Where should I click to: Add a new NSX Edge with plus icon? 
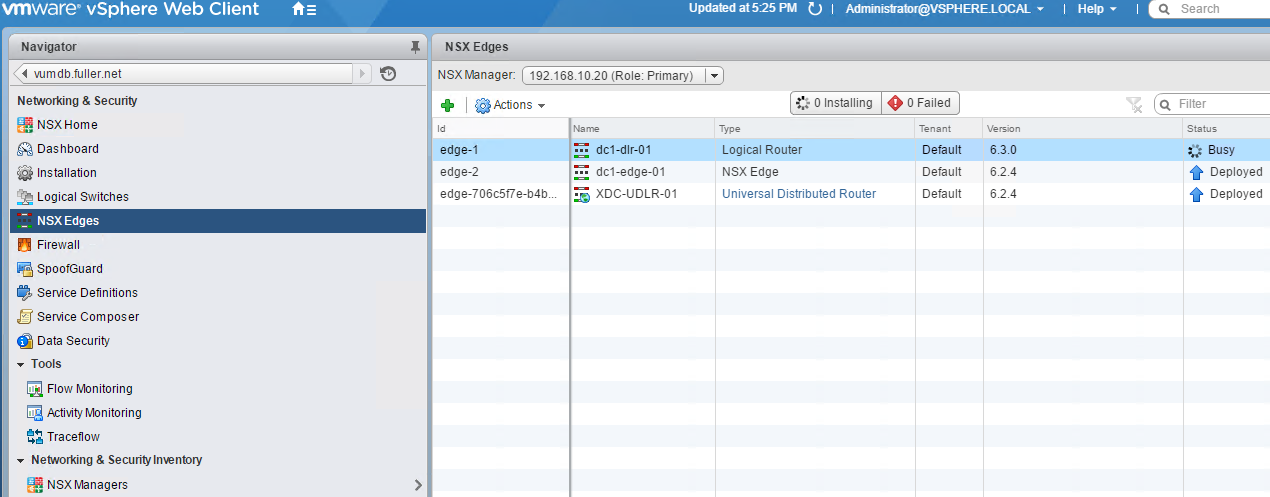pyautogui.click(x=448, y=105)
